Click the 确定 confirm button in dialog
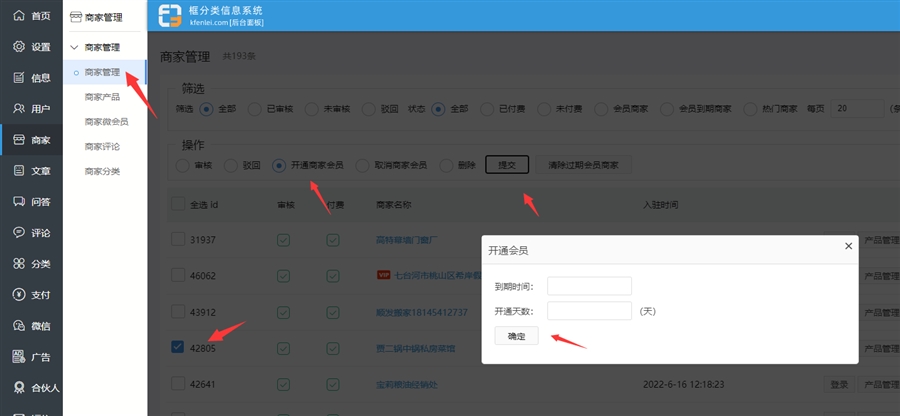Viewport: 900px width, 416px height. [x=516, y=336]
